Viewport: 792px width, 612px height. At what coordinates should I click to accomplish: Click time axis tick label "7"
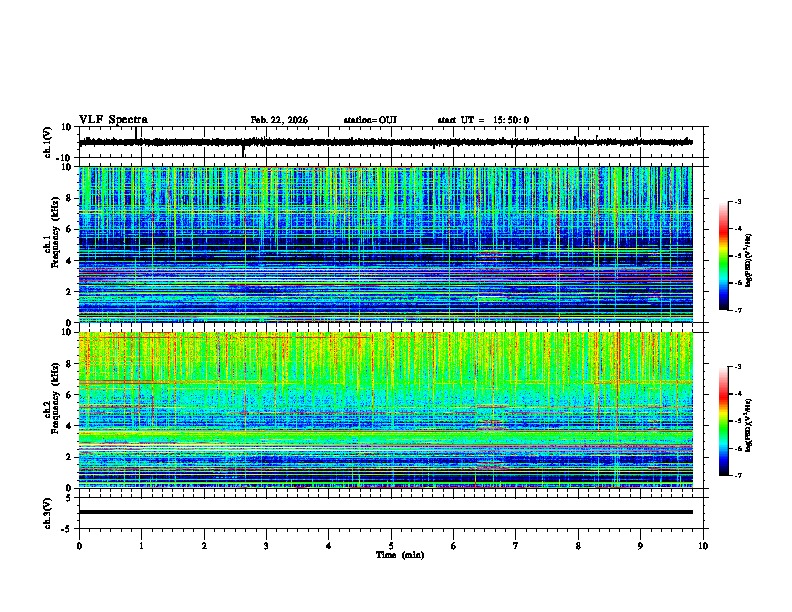(516, 546)
